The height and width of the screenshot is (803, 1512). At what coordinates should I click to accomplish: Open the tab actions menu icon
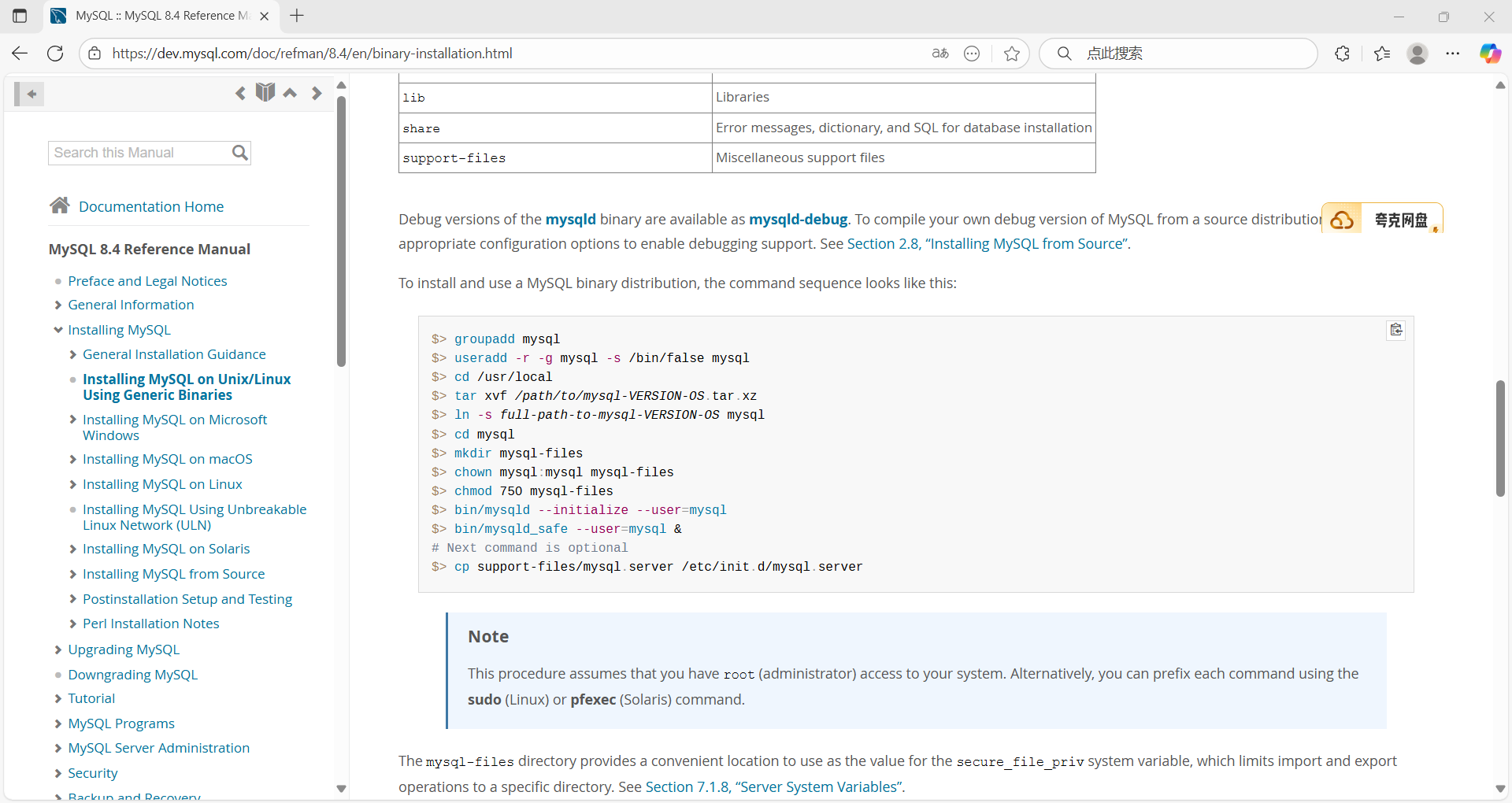pyautogui.click(x=20, y=16)
